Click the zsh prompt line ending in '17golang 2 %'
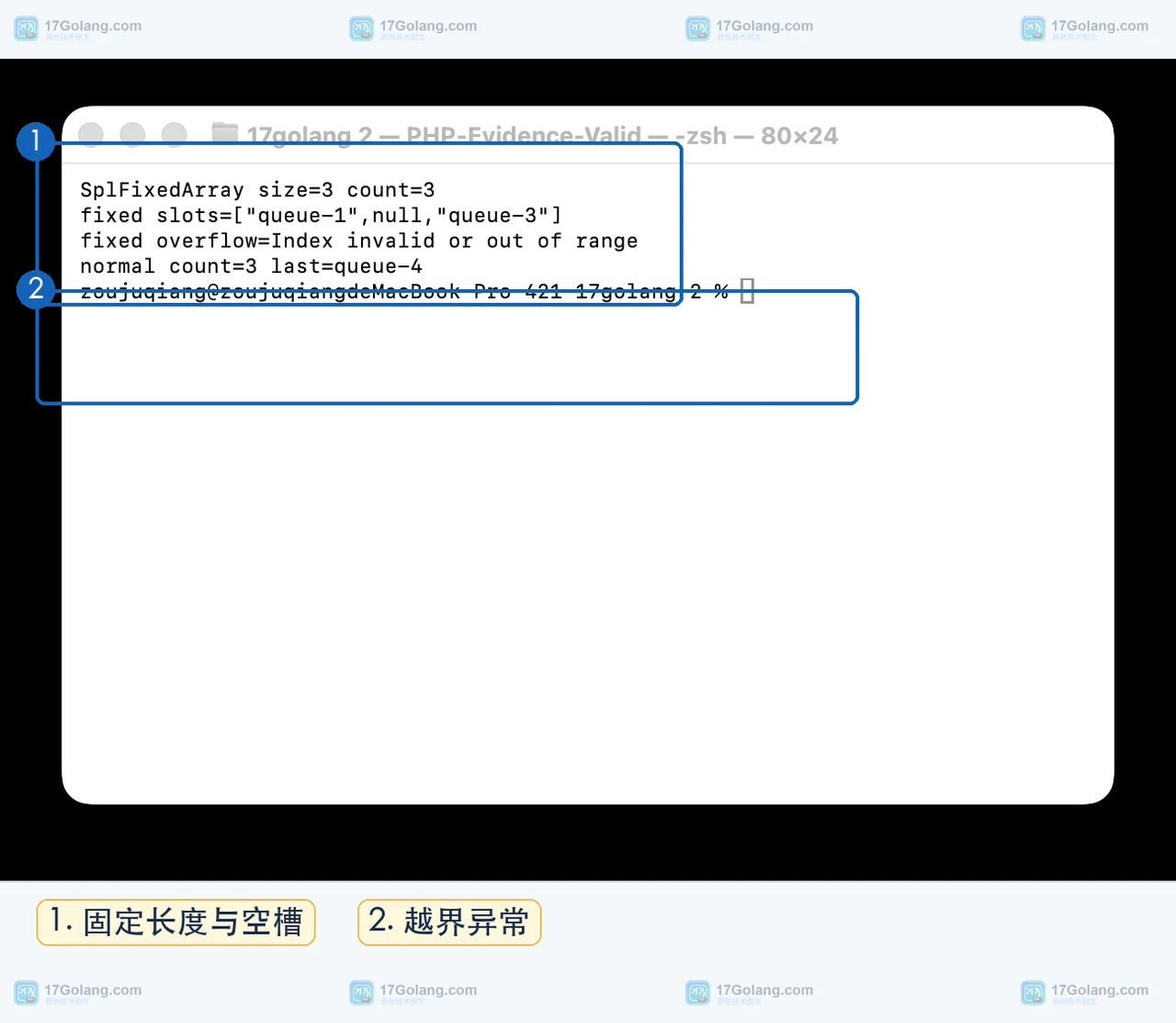Viewport: 1176px width, 1023px height. click(x=404, y=292)
